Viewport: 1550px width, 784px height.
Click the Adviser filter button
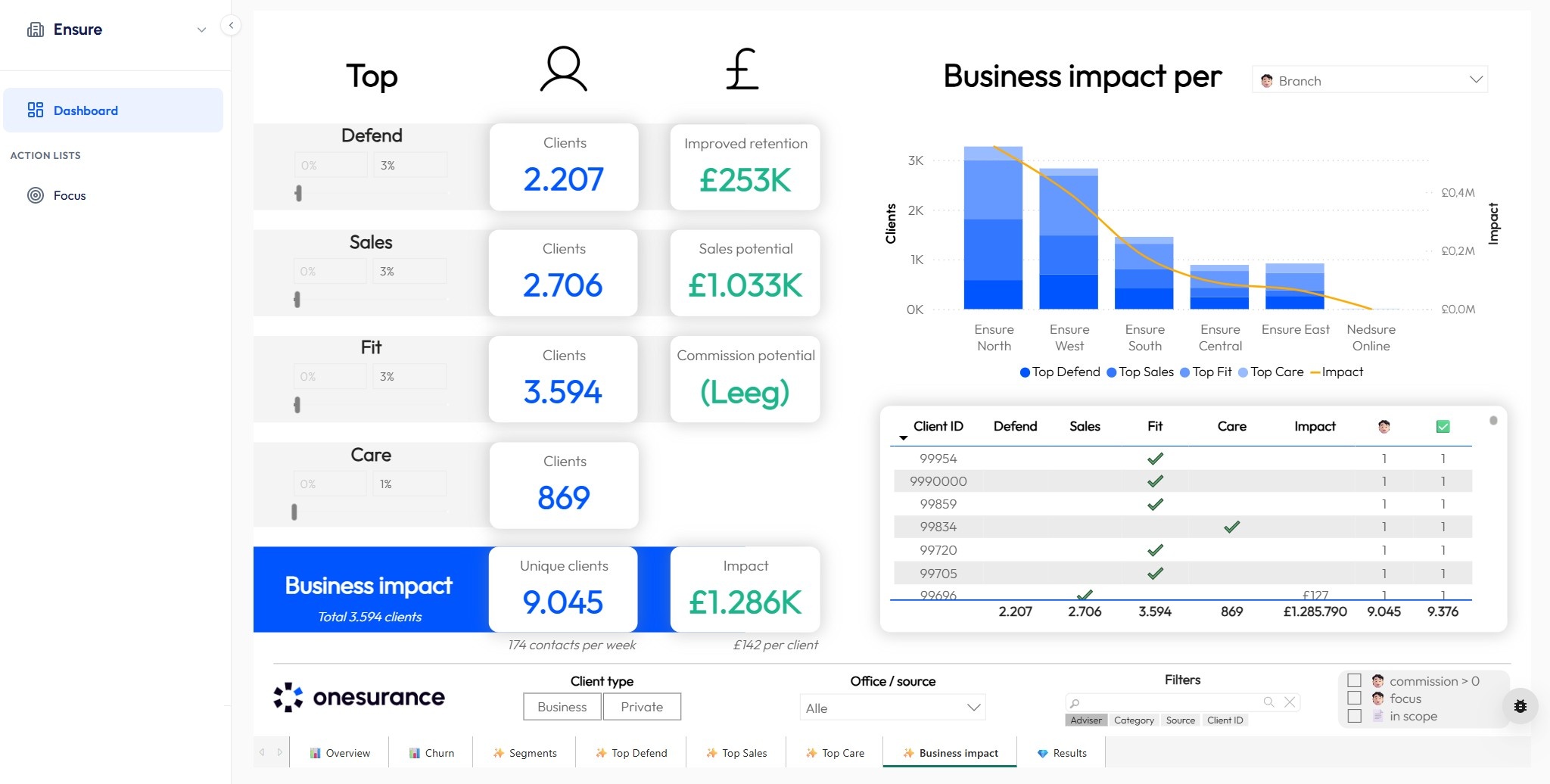pos(1087,720)
